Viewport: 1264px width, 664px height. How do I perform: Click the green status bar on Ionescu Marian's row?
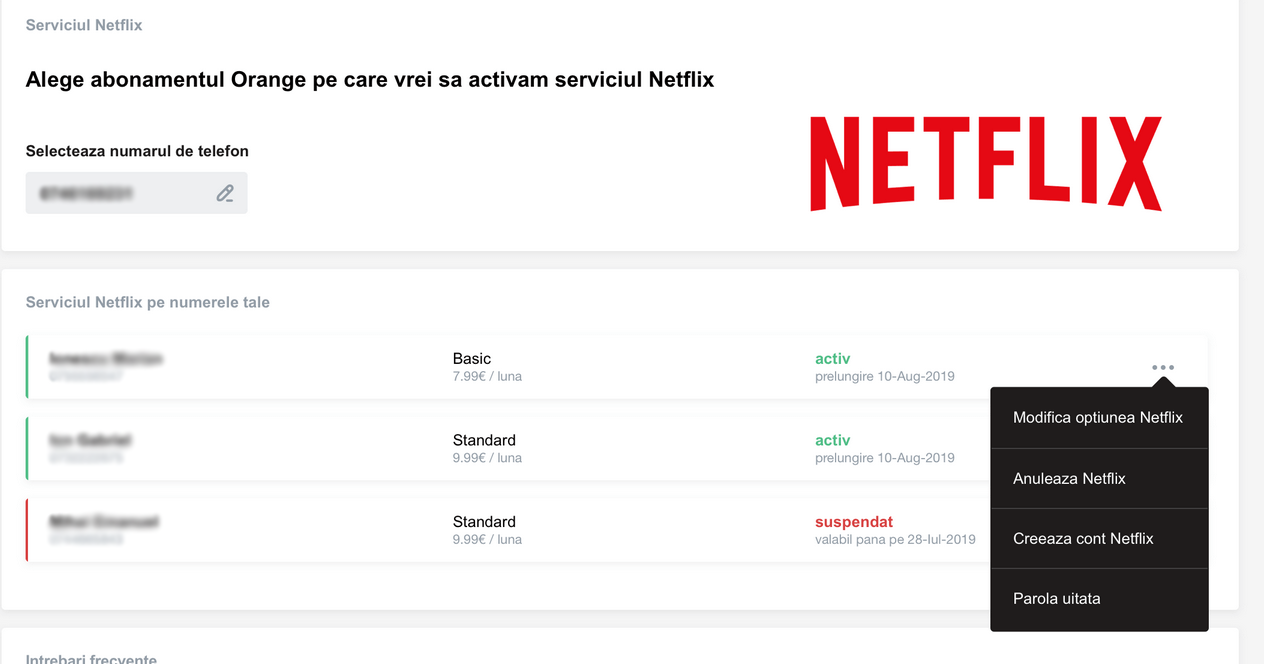pyautogui.click(x=27, y=366)
